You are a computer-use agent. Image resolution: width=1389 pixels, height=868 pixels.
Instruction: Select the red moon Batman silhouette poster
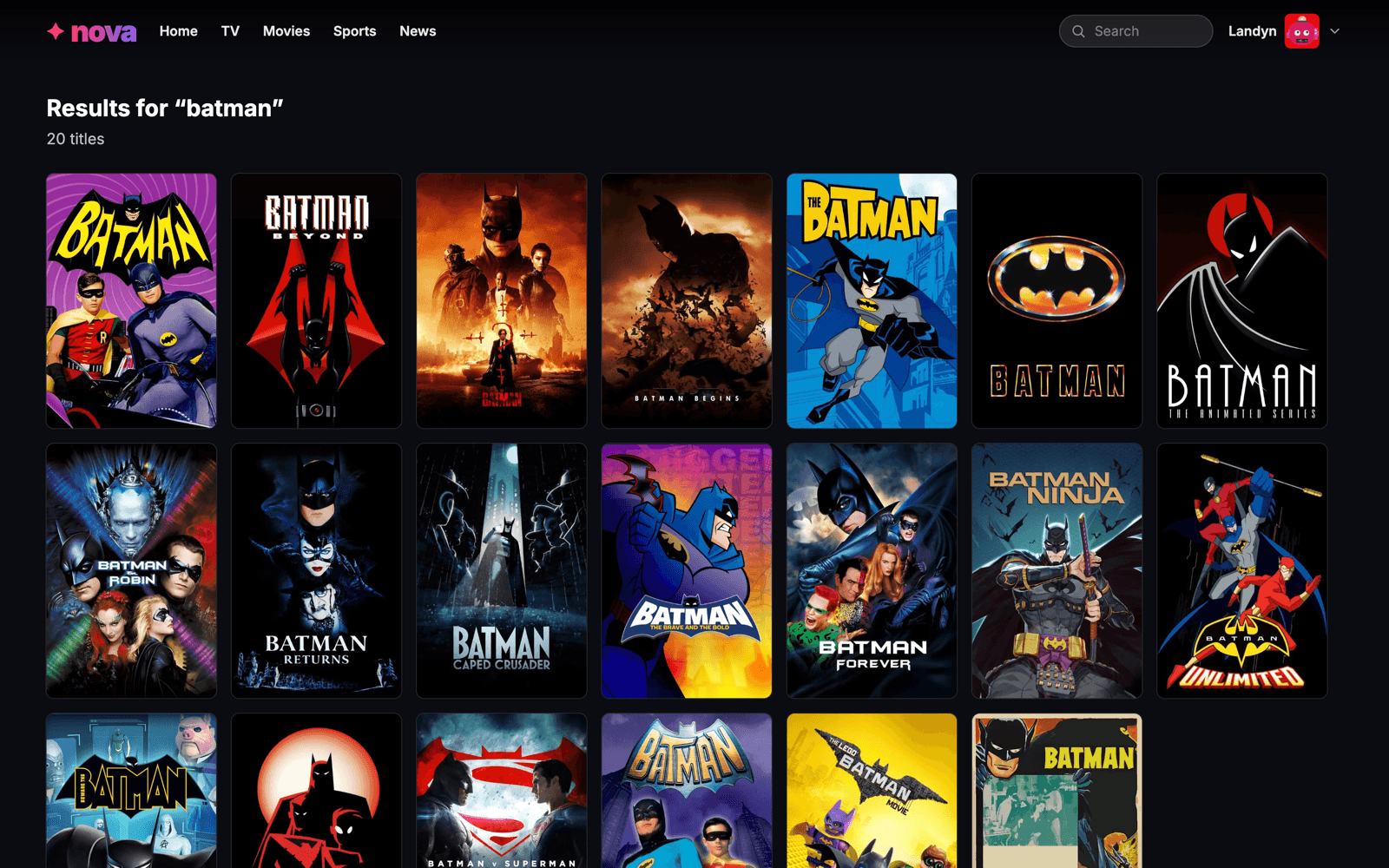[x=316, y=791]
